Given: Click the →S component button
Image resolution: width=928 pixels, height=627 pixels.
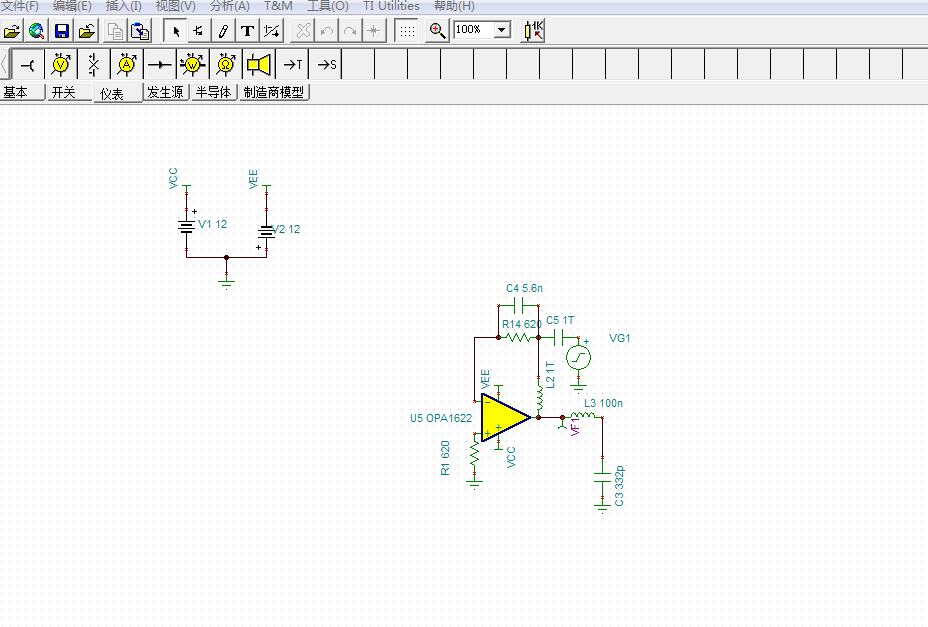Looking at the screenshot, I should [x=326, y=65].
